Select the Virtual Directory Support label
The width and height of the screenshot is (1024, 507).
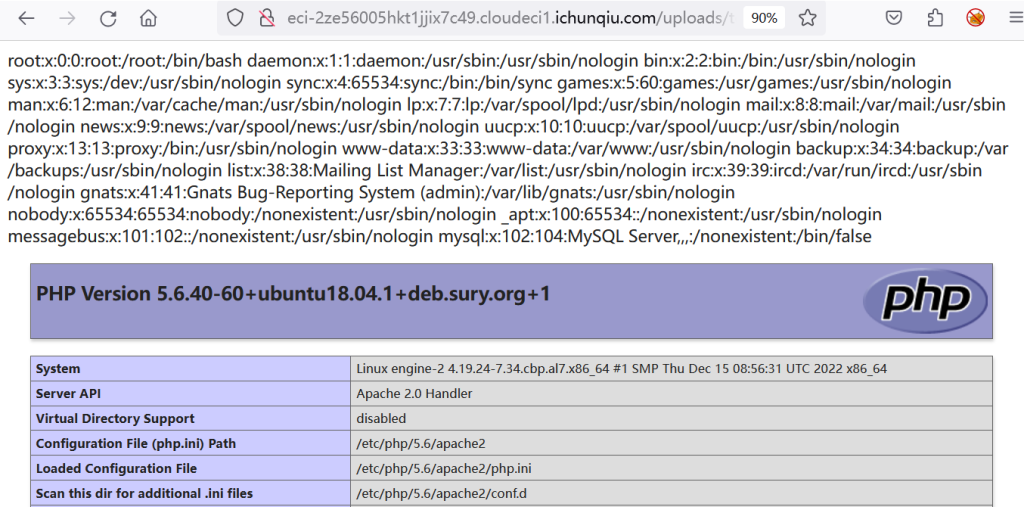pyautogui.click(x=115, y=418)
